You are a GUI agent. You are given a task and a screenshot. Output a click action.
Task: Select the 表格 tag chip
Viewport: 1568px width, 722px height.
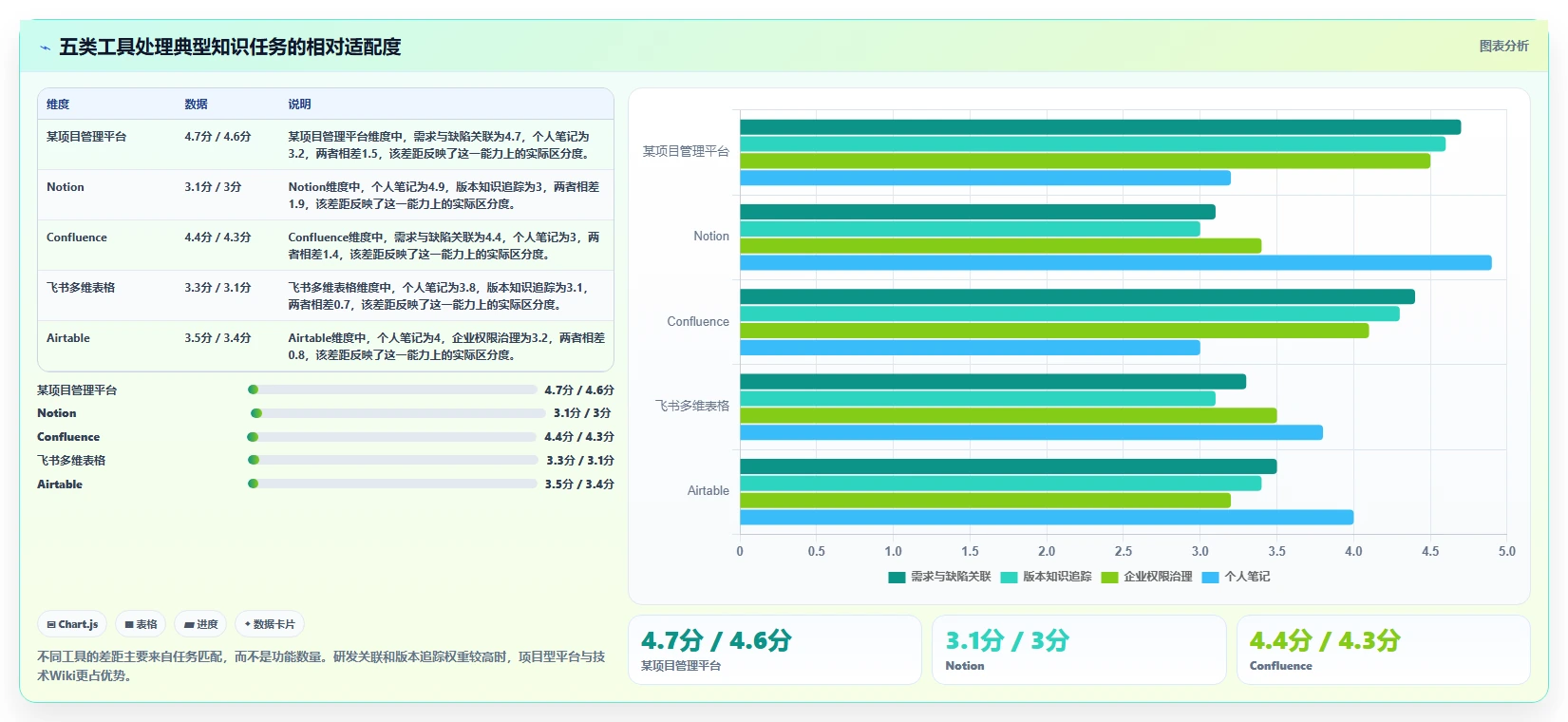point(141,624)
